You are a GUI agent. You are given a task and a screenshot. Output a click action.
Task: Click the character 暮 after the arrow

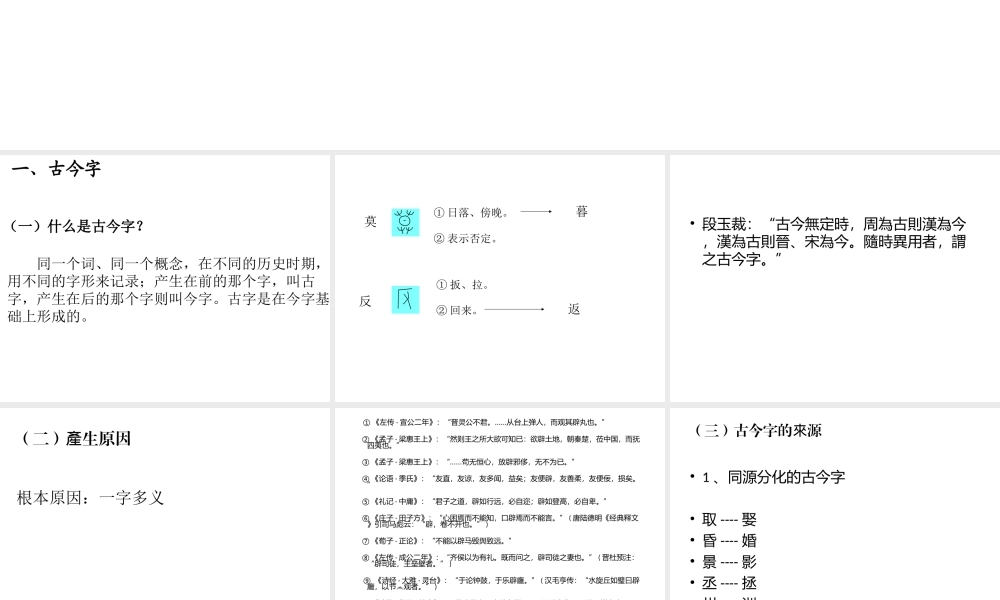point(582,211)
